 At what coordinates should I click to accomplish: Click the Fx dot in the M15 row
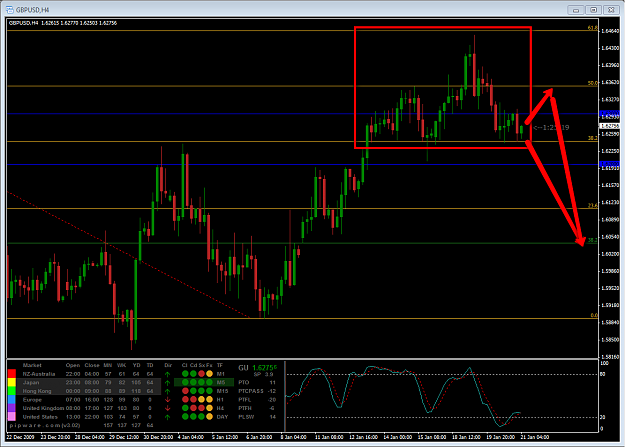click(x=209, y=391)
